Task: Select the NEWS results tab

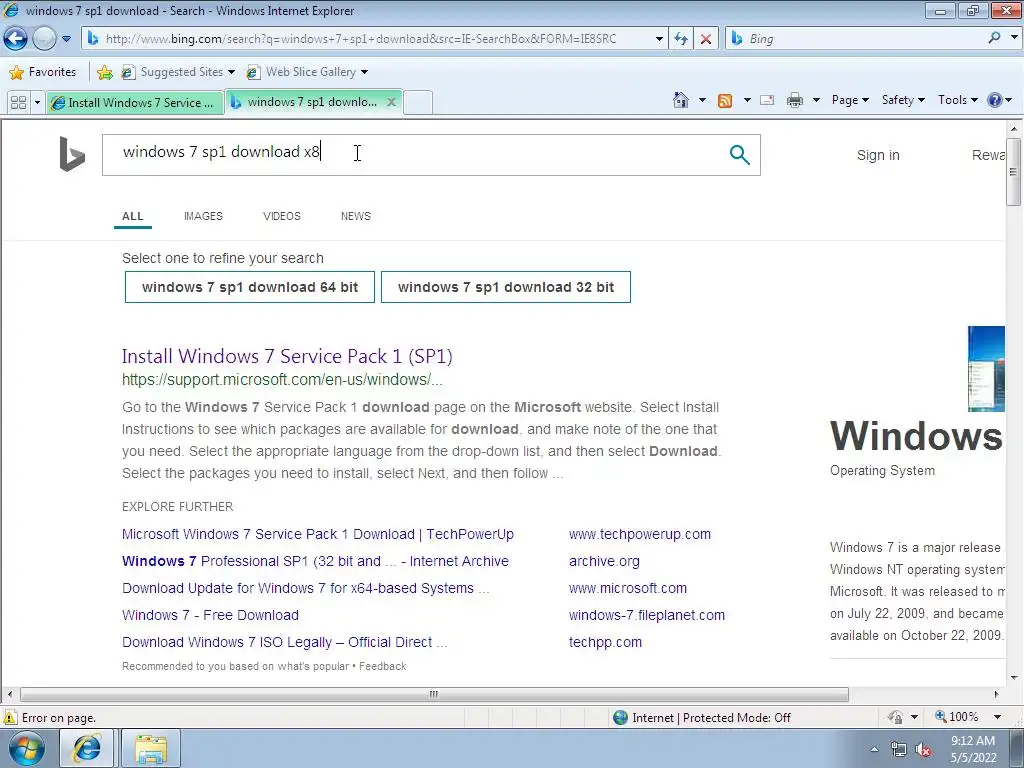Action: click(x=355, y=216)
